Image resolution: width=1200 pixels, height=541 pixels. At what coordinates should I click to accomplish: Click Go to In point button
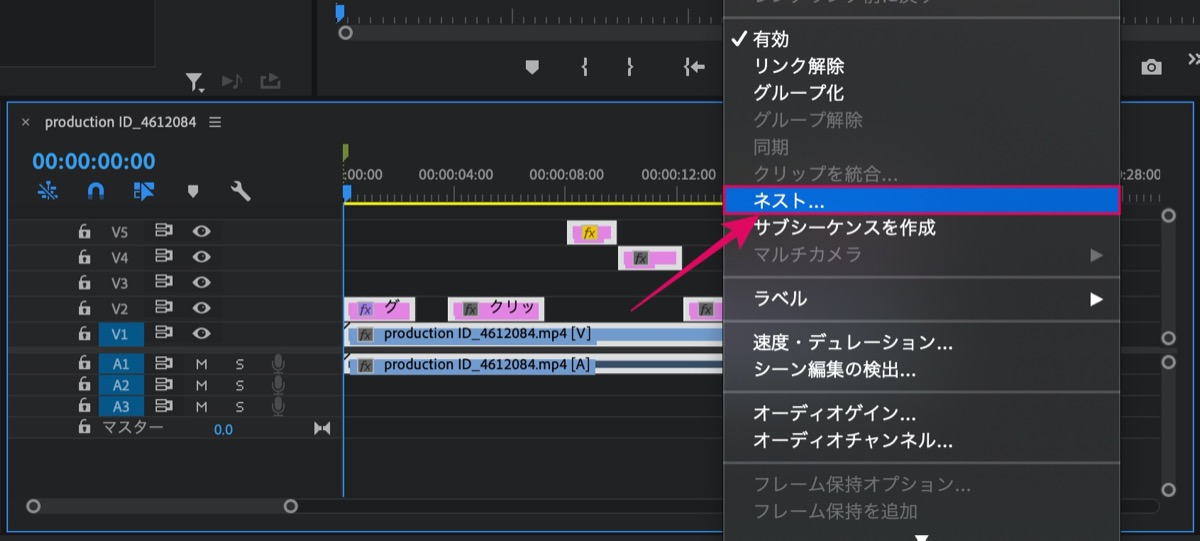[693, 67]
